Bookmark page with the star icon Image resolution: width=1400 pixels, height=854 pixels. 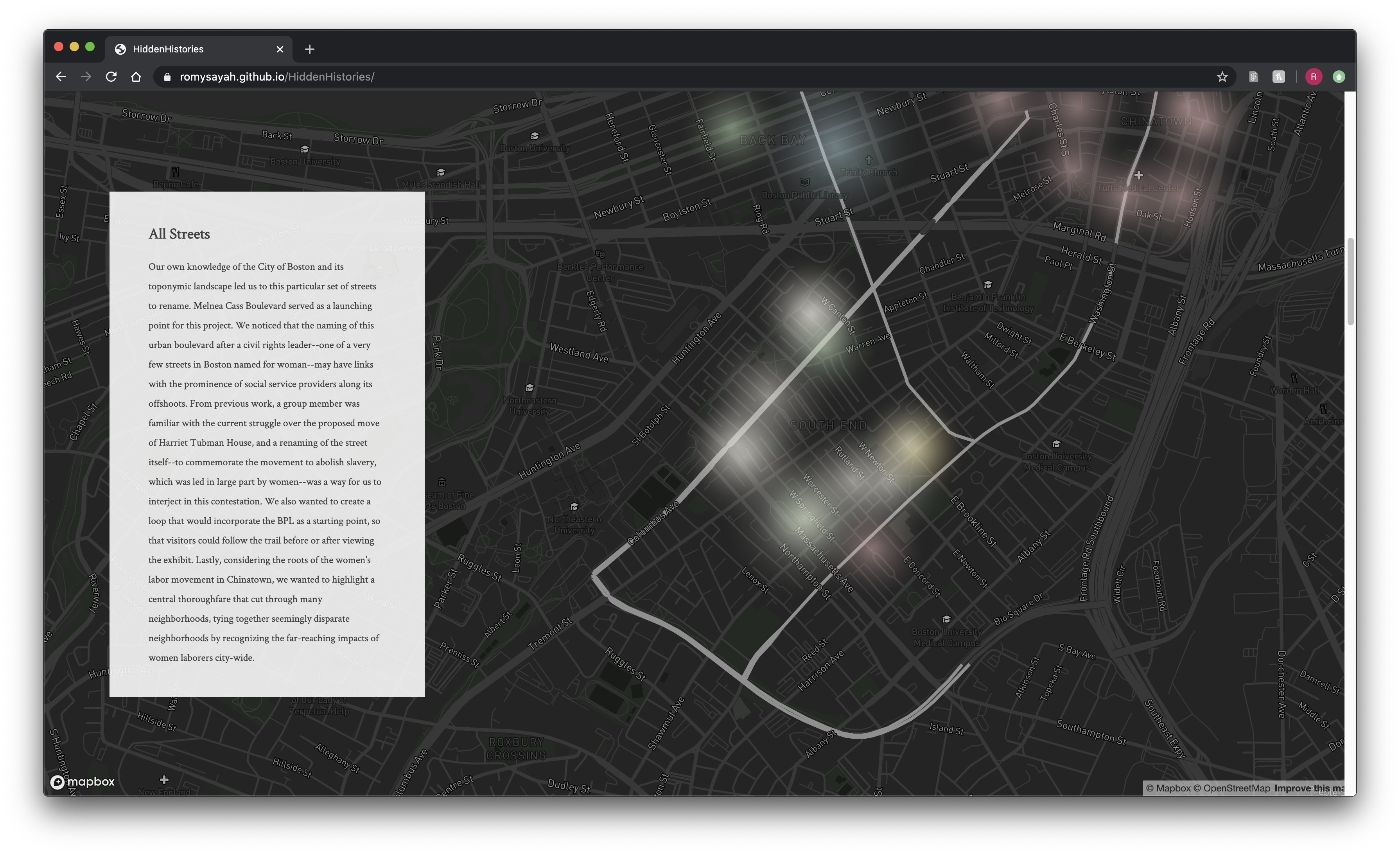(x=1222, y=77)
